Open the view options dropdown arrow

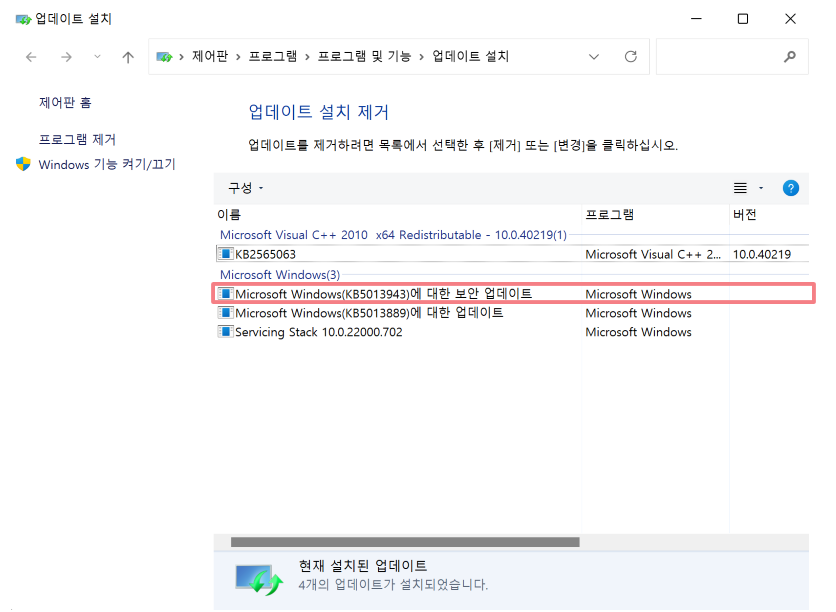click(761, 188)
